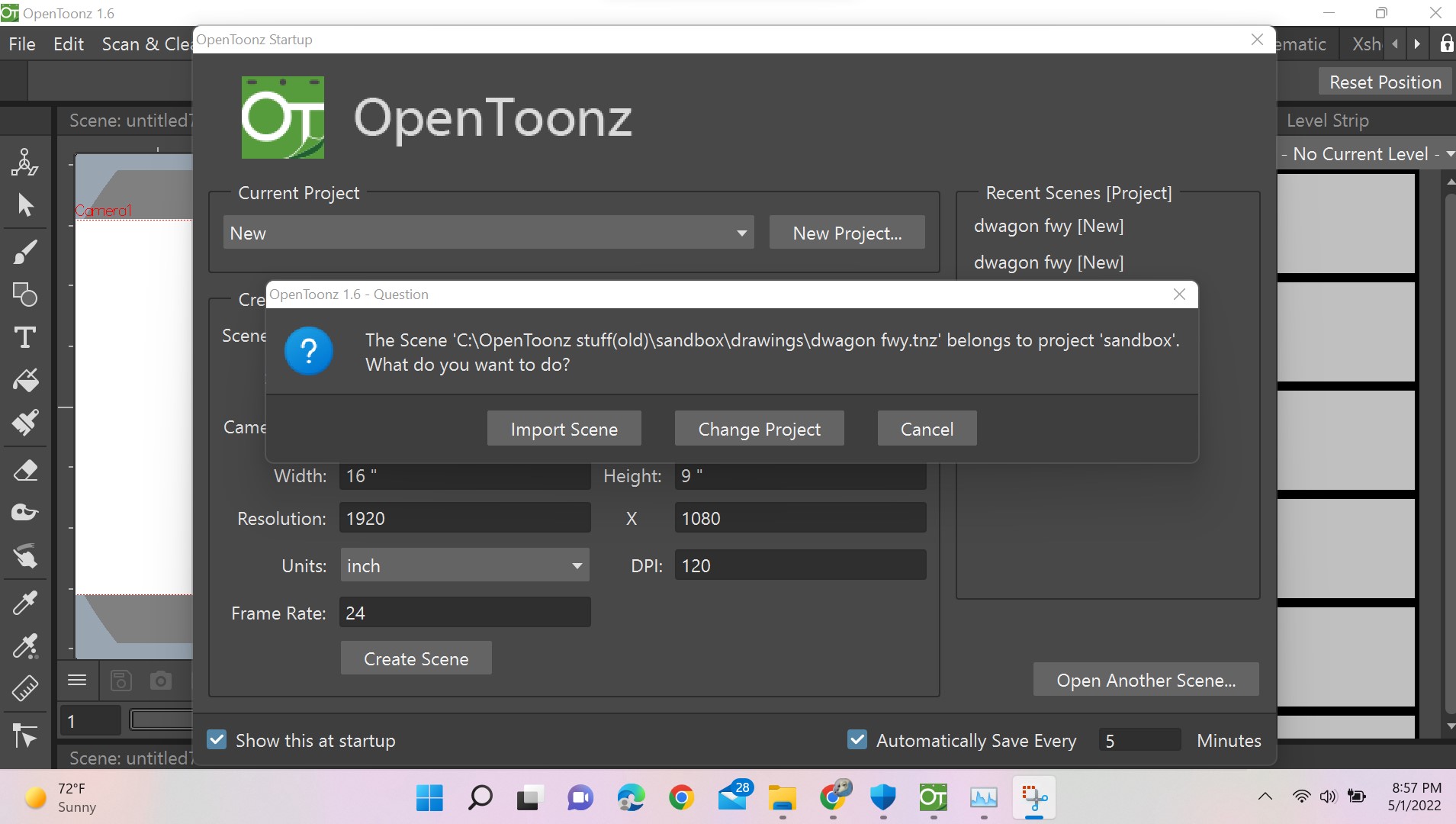Disable Automatically Save Every option
The height and width of the screenshot is (824, 1456).
pos(856,739)
